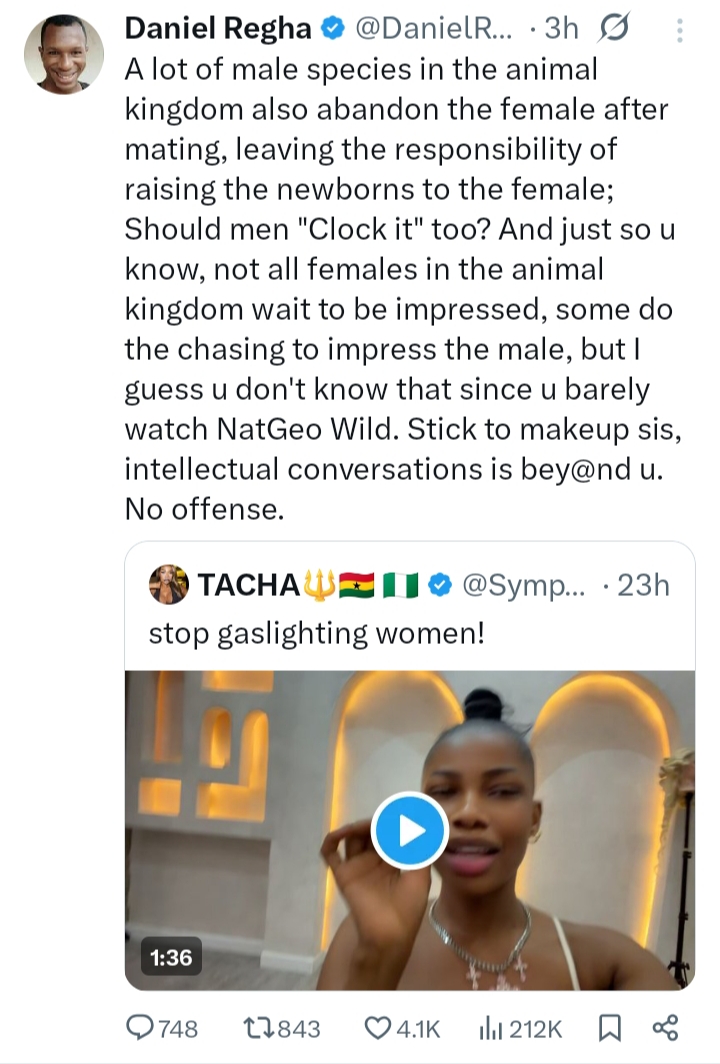Open quoted text "stop gaslighting women!"
720x1064 pixels.
(316, 634)
